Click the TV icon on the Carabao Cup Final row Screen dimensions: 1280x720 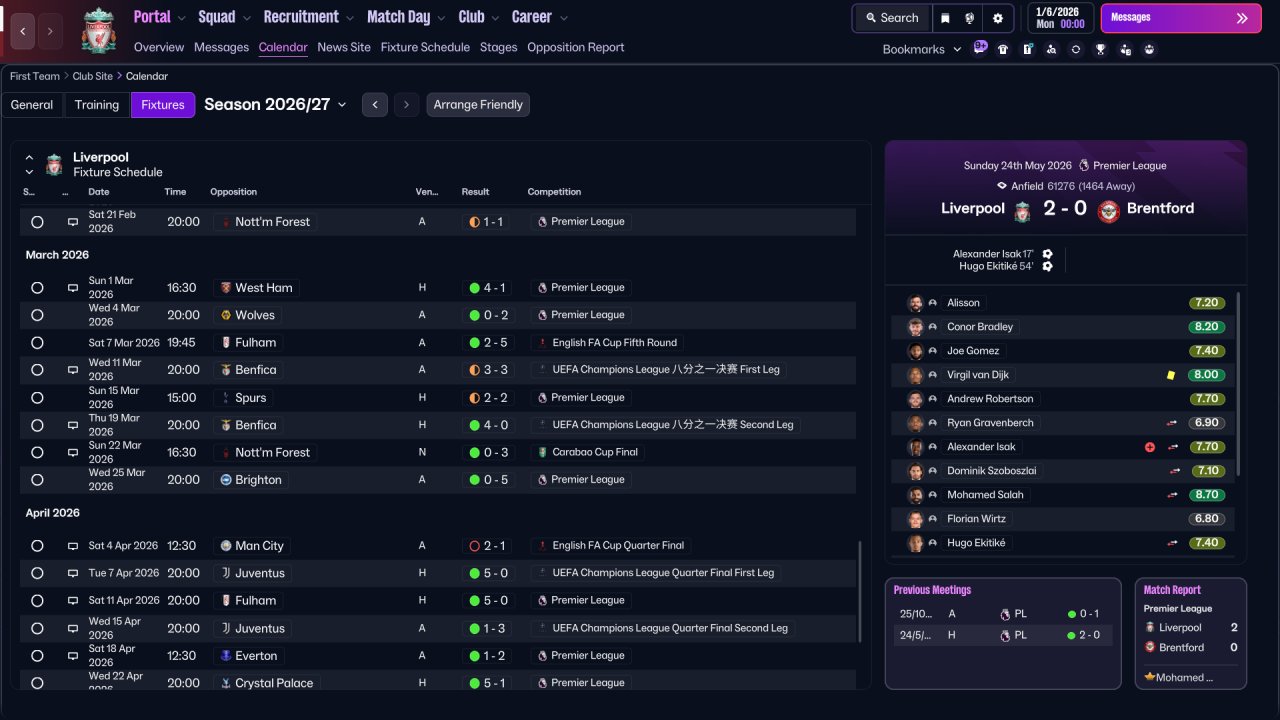click(73, 453)
